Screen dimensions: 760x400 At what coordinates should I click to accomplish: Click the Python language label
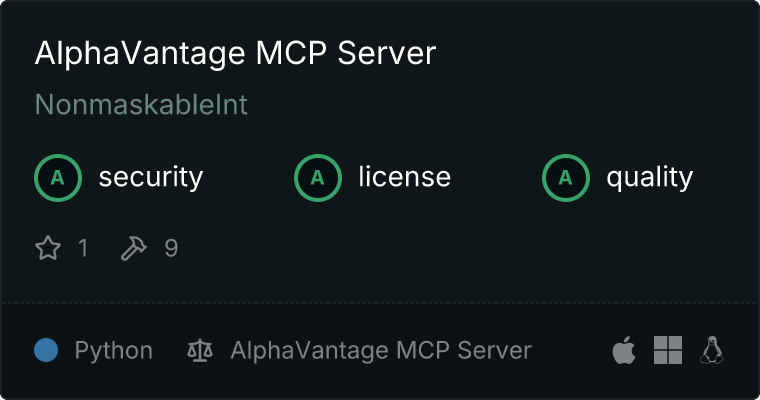point(113,351)
